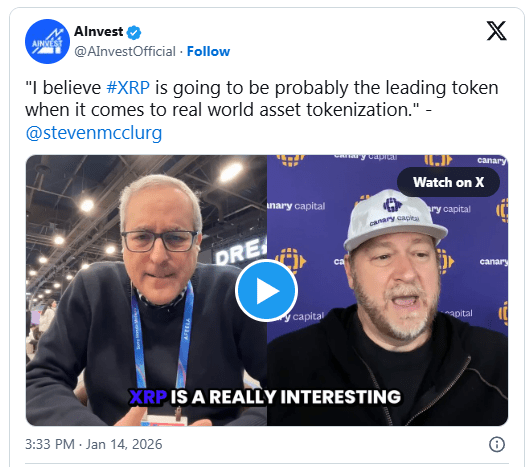Click the XRP IS A REALLY INTERESTING caption
The height and width of the screenshot is (467, 532).
pyautogui.click(x=265, y=397)
